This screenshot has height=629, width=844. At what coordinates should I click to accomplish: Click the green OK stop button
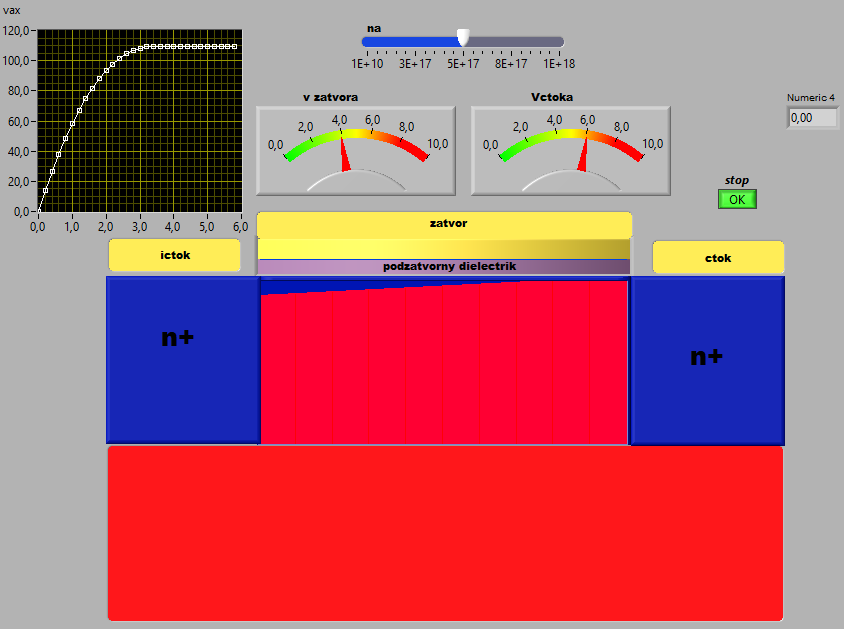point(737,199)
